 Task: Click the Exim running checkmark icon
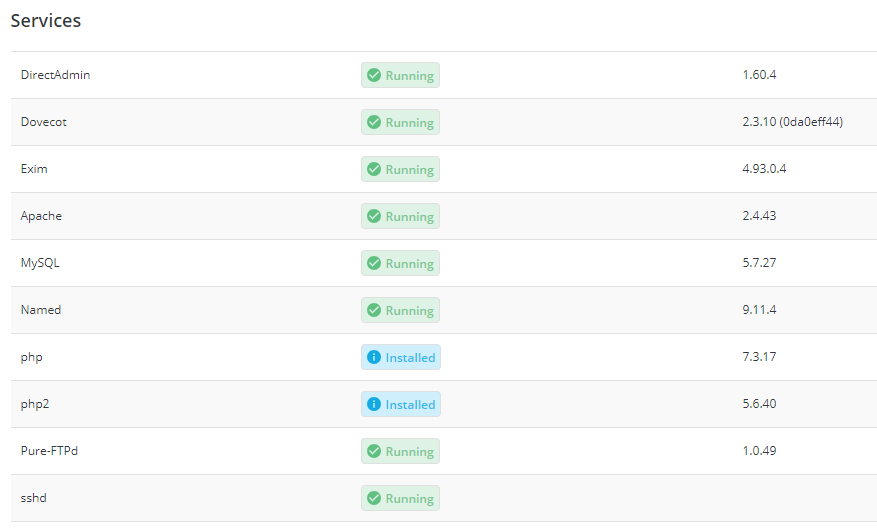coord(374,169)
